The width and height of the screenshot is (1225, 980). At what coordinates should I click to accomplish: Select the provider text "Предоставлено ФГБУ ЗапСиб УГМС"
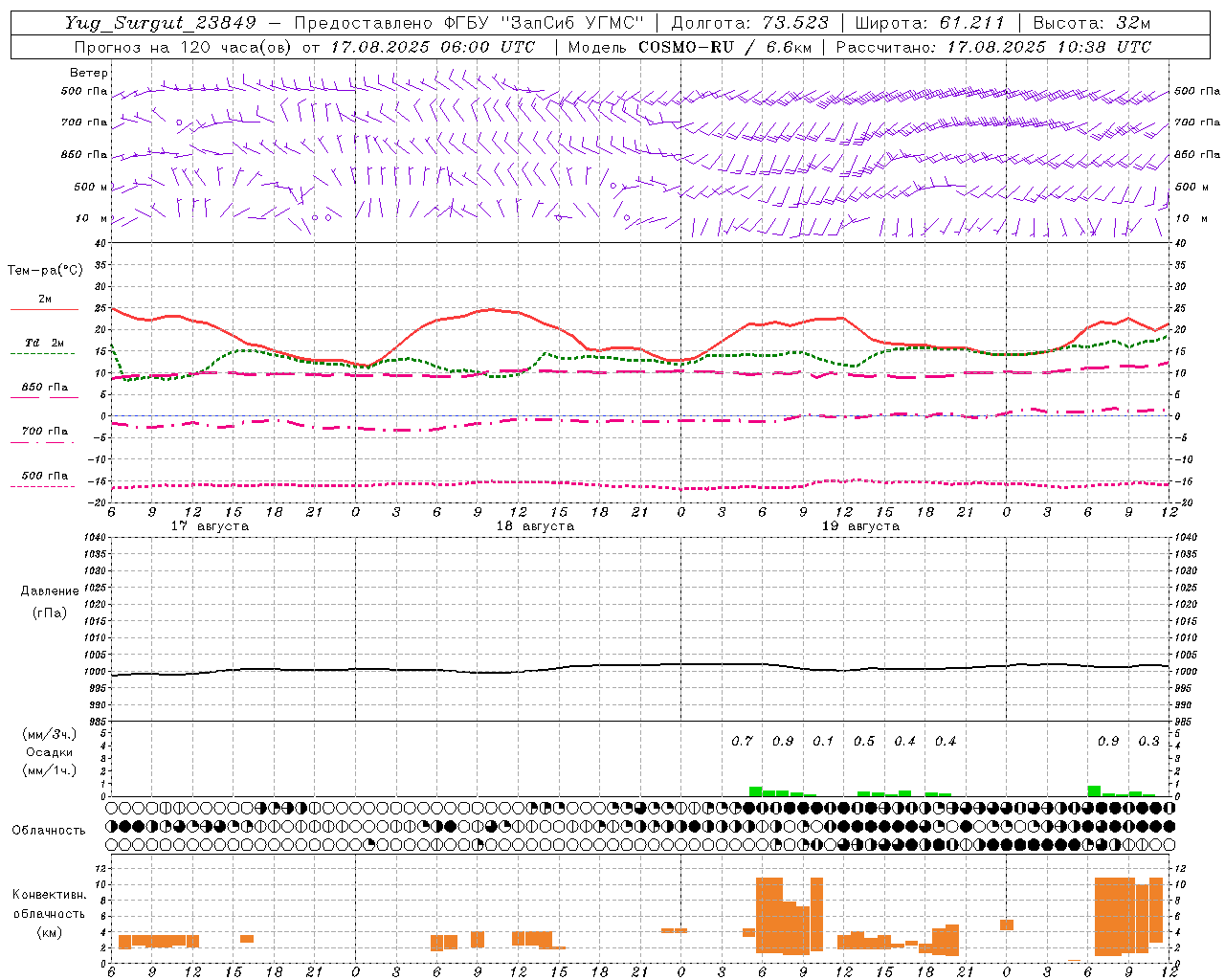click(x=470, y=23)
